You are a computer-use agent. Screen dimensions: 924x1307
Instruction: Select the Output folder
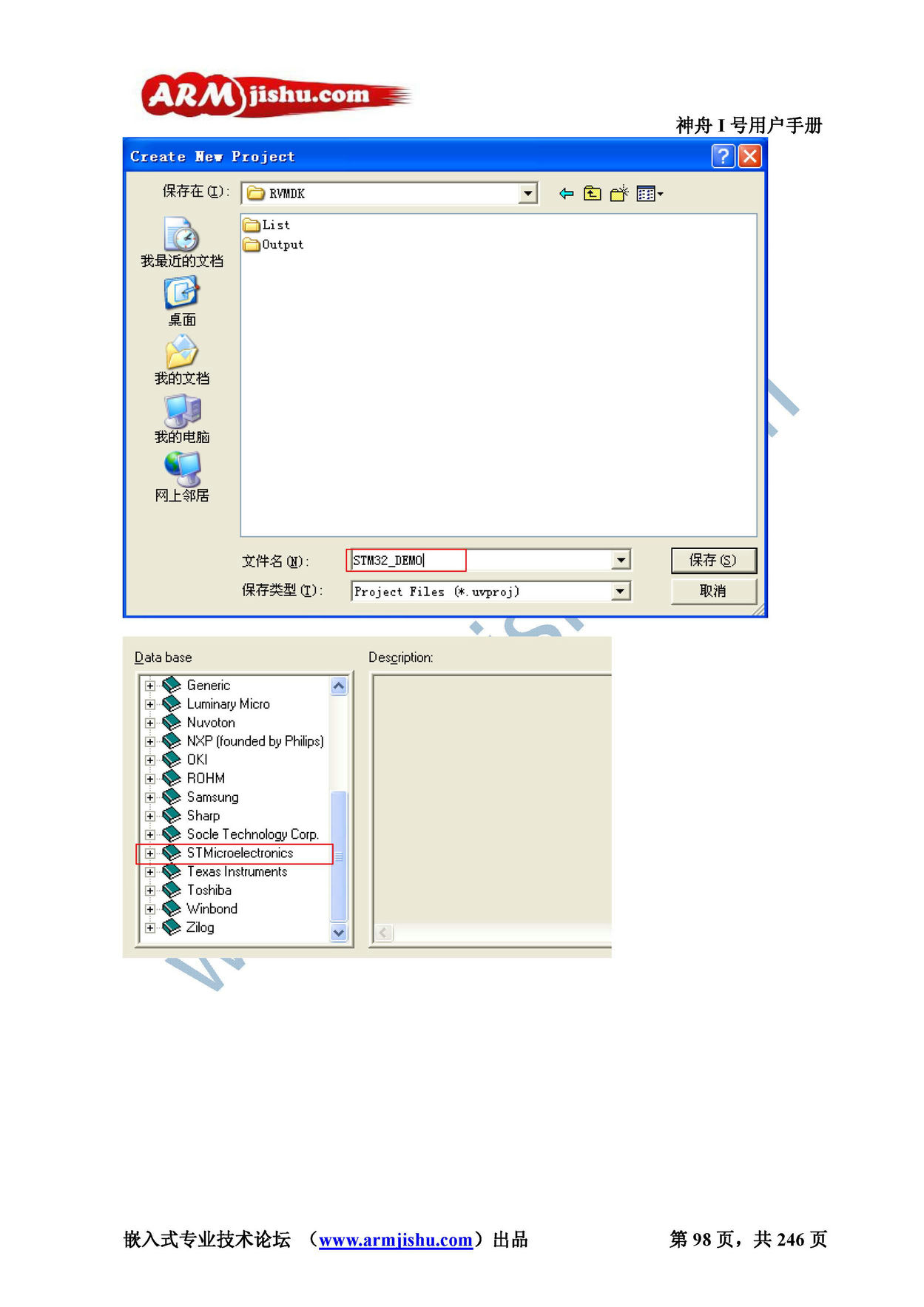tap(274, 245)
